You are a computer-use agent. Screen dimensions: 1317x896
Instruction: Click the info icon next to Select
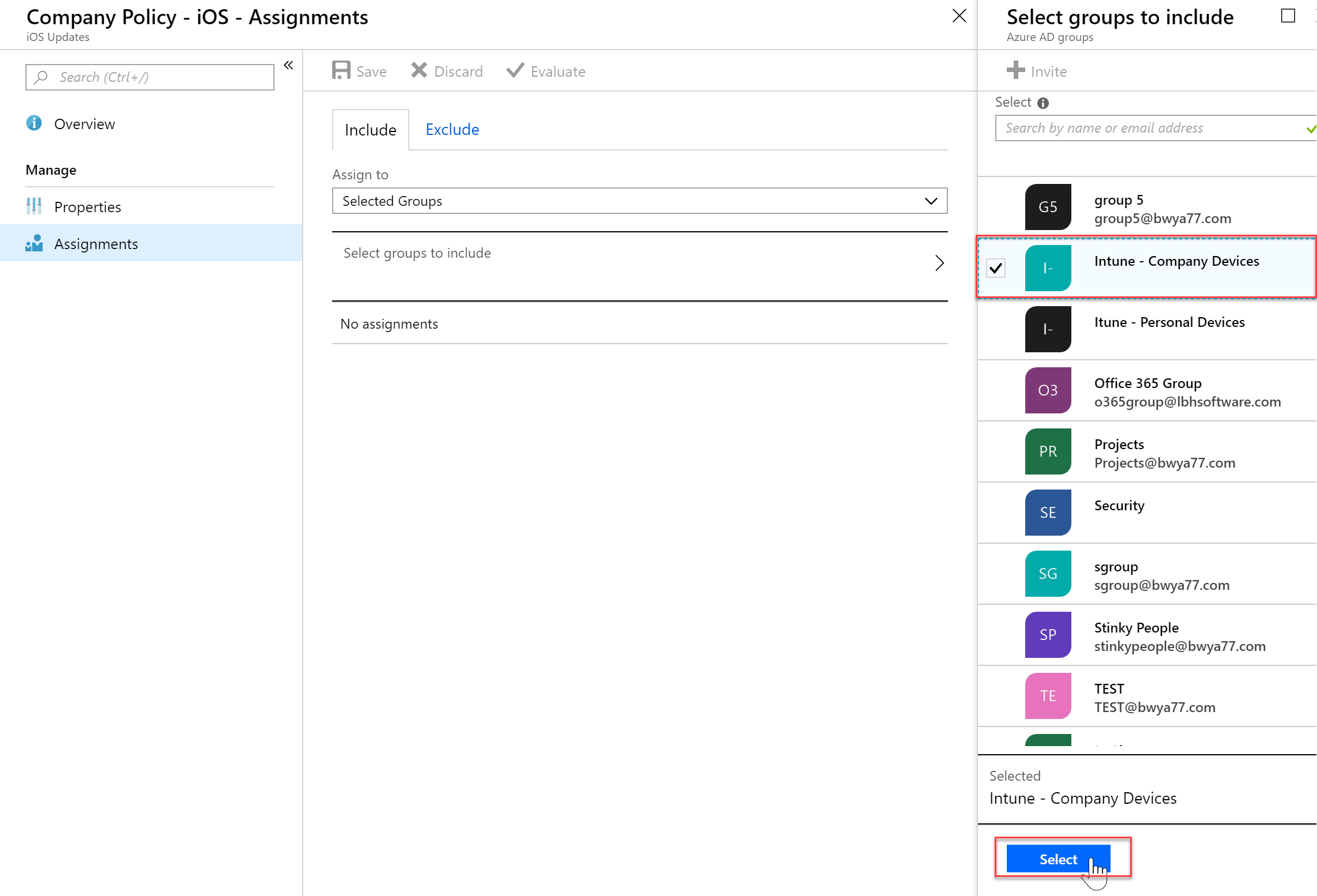click(1043, 103)
